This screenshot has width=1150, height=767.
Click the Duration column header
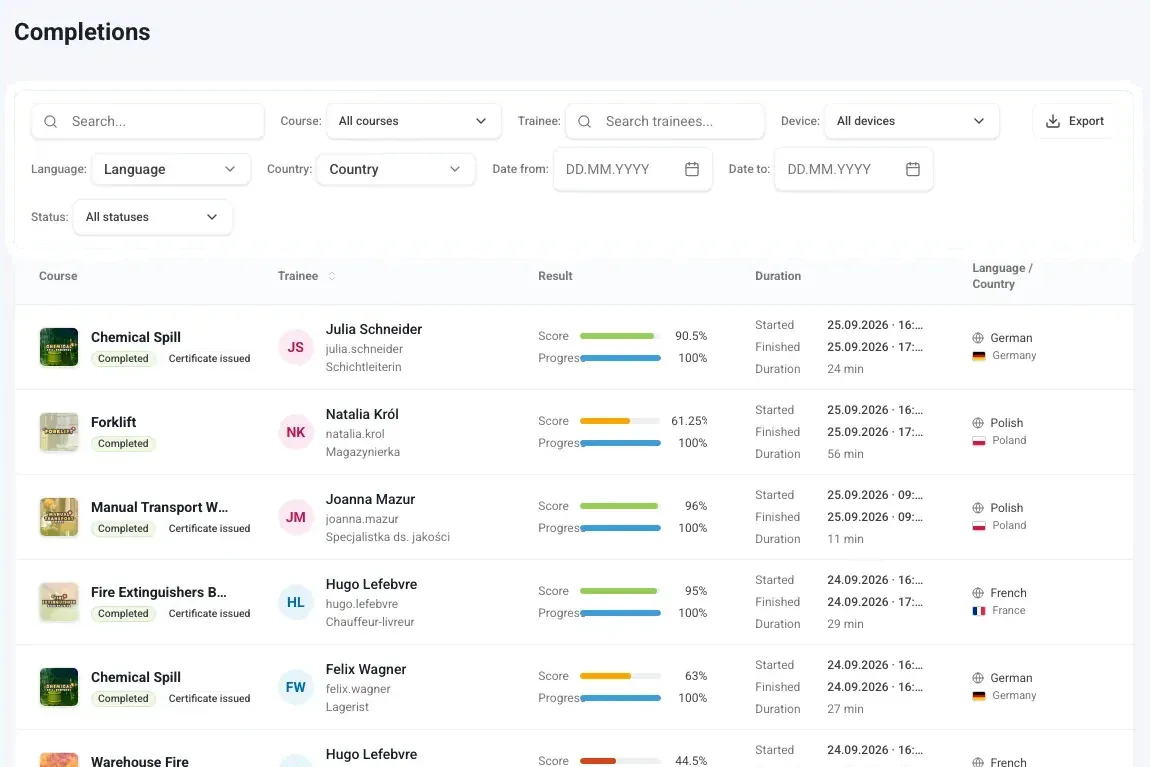point(778,276)
